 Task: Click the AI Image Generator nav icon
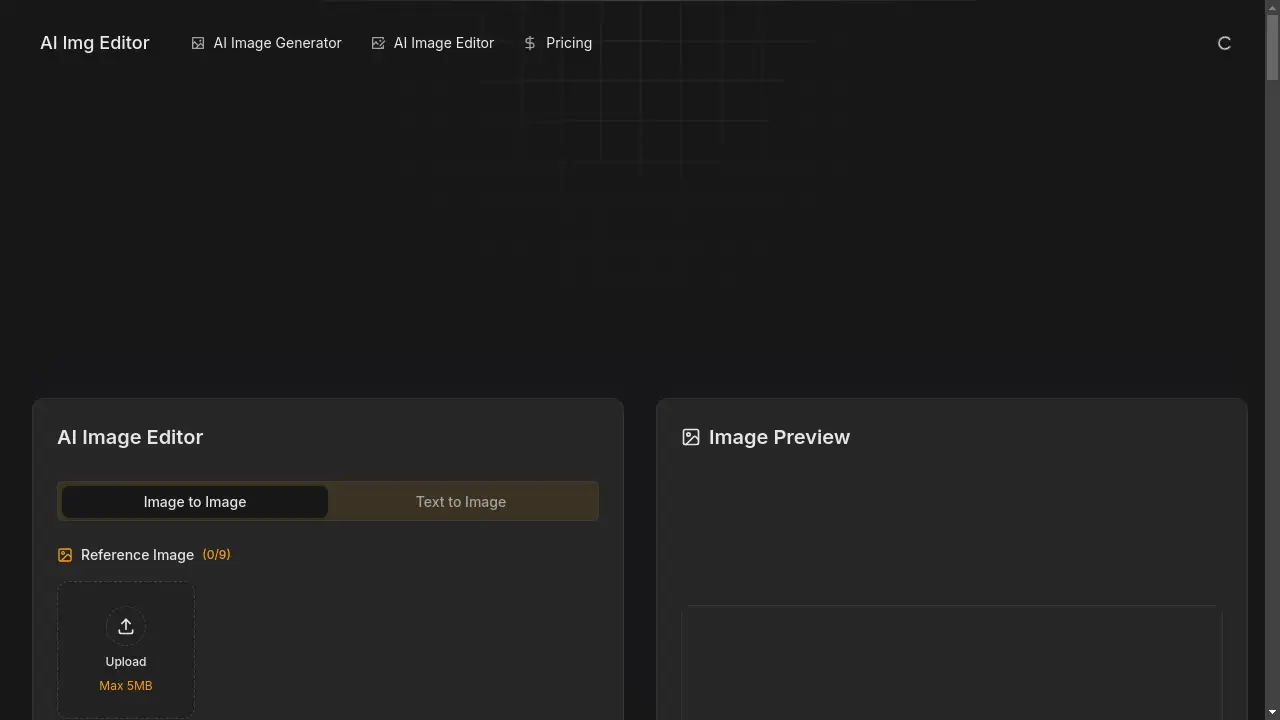click(x=198, y=43)
